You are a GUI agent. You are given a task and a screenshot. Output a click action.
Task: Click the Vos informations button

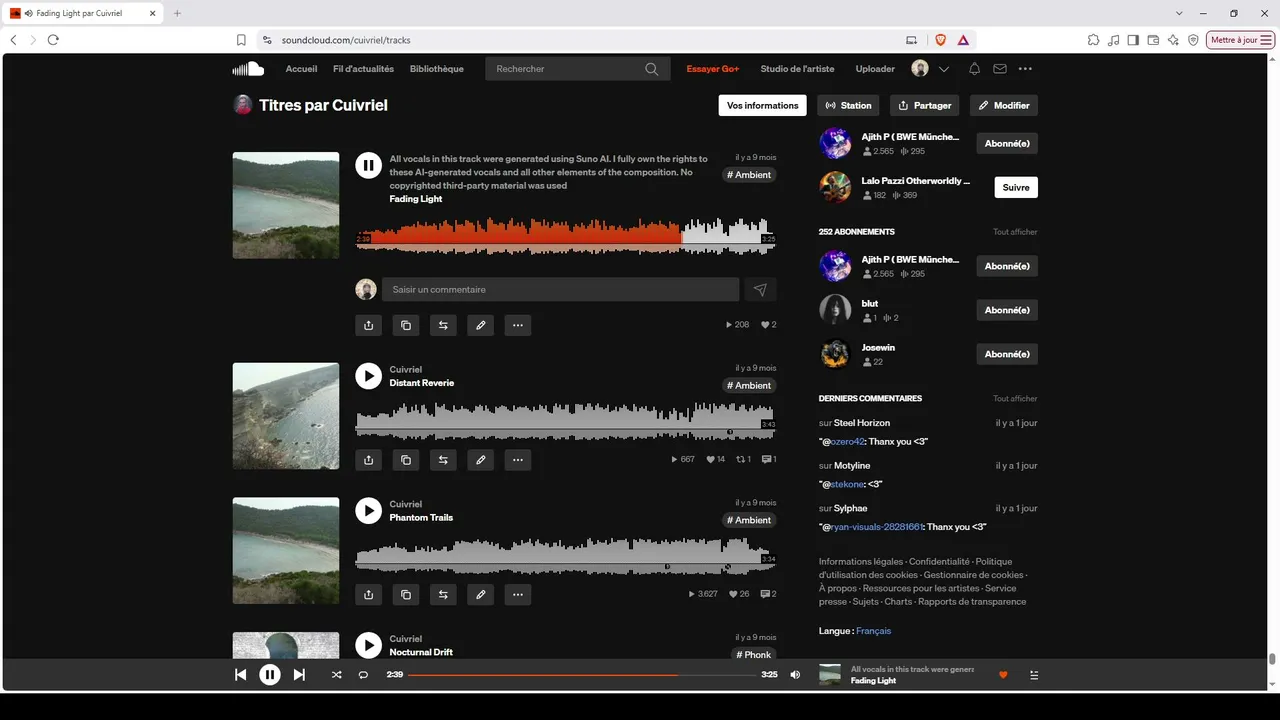(763, 105)
